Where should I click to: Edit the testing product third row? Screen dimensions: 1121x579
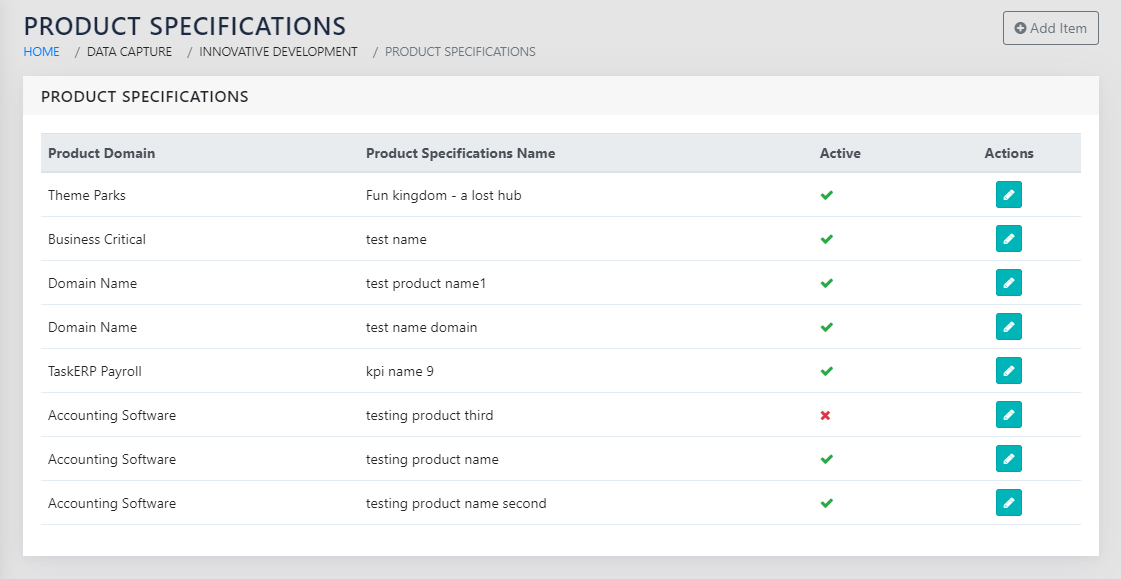point(1008,415)
